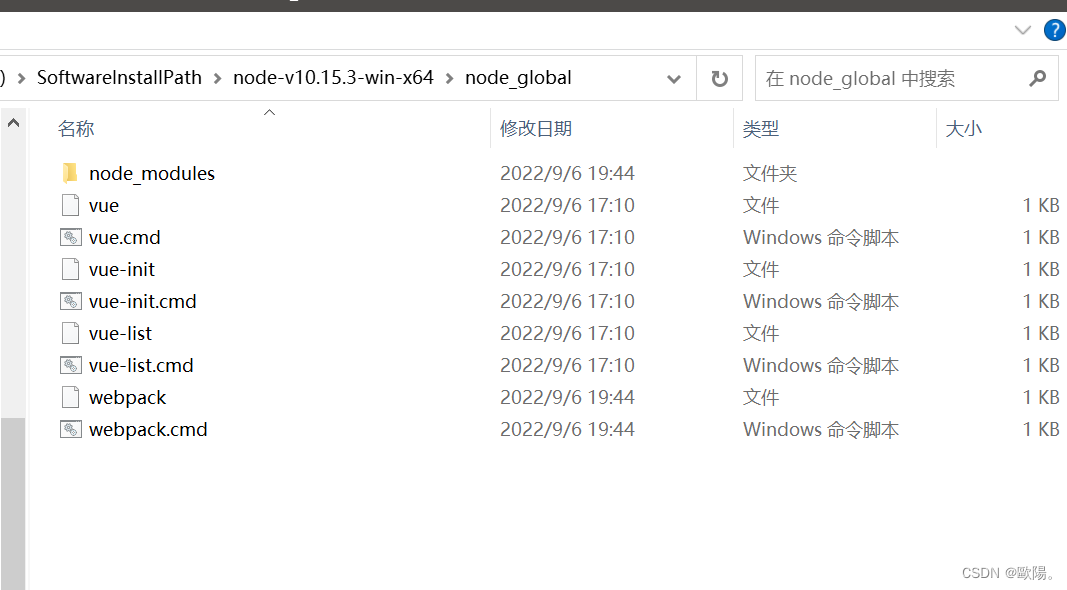This screenshot has width=1067, height=590.
Task: Click the 1 KB size of webpack.cmd
Action: point(1041,429)
